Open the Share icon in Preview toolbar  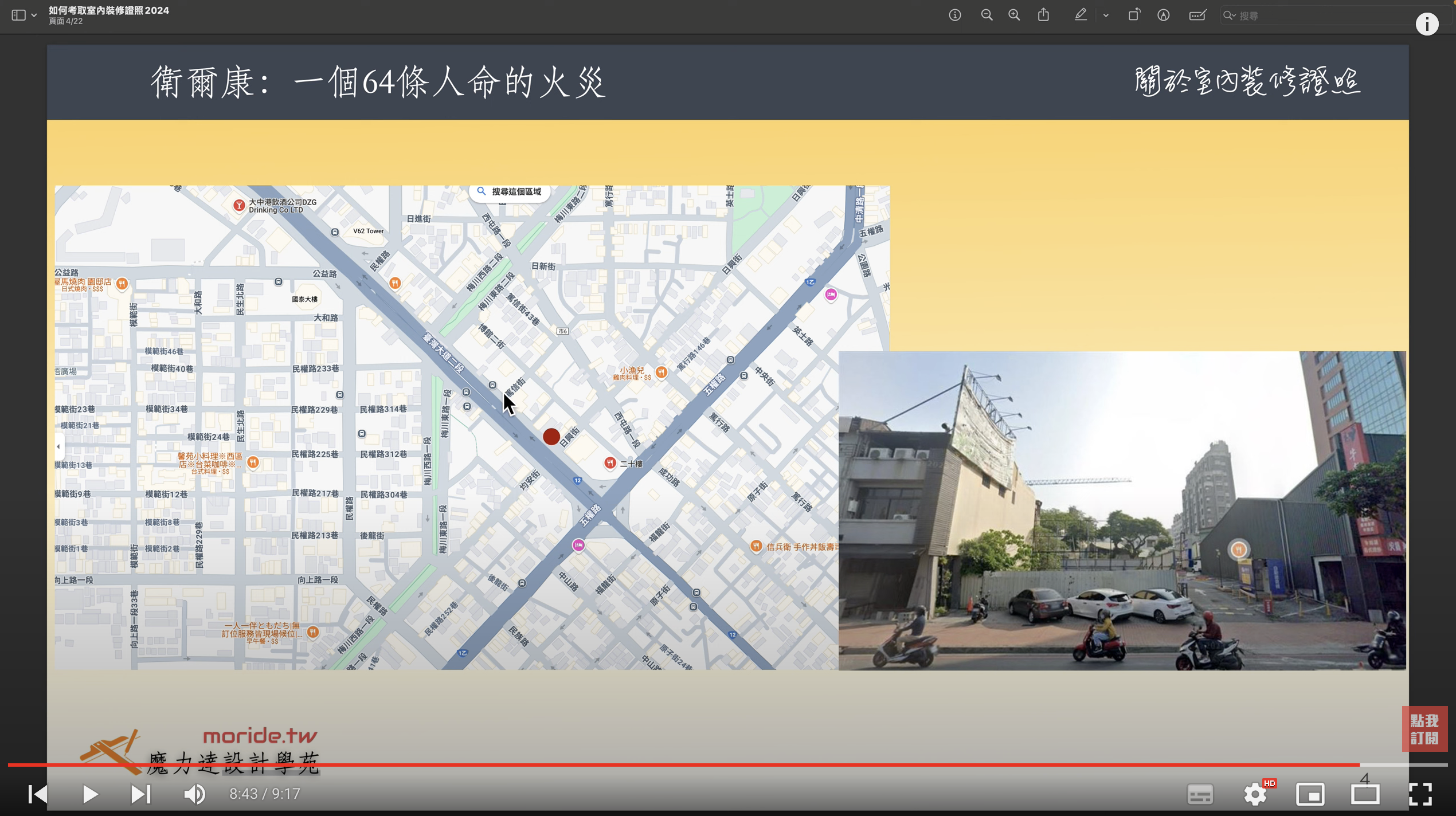(x=1043, y=15)
